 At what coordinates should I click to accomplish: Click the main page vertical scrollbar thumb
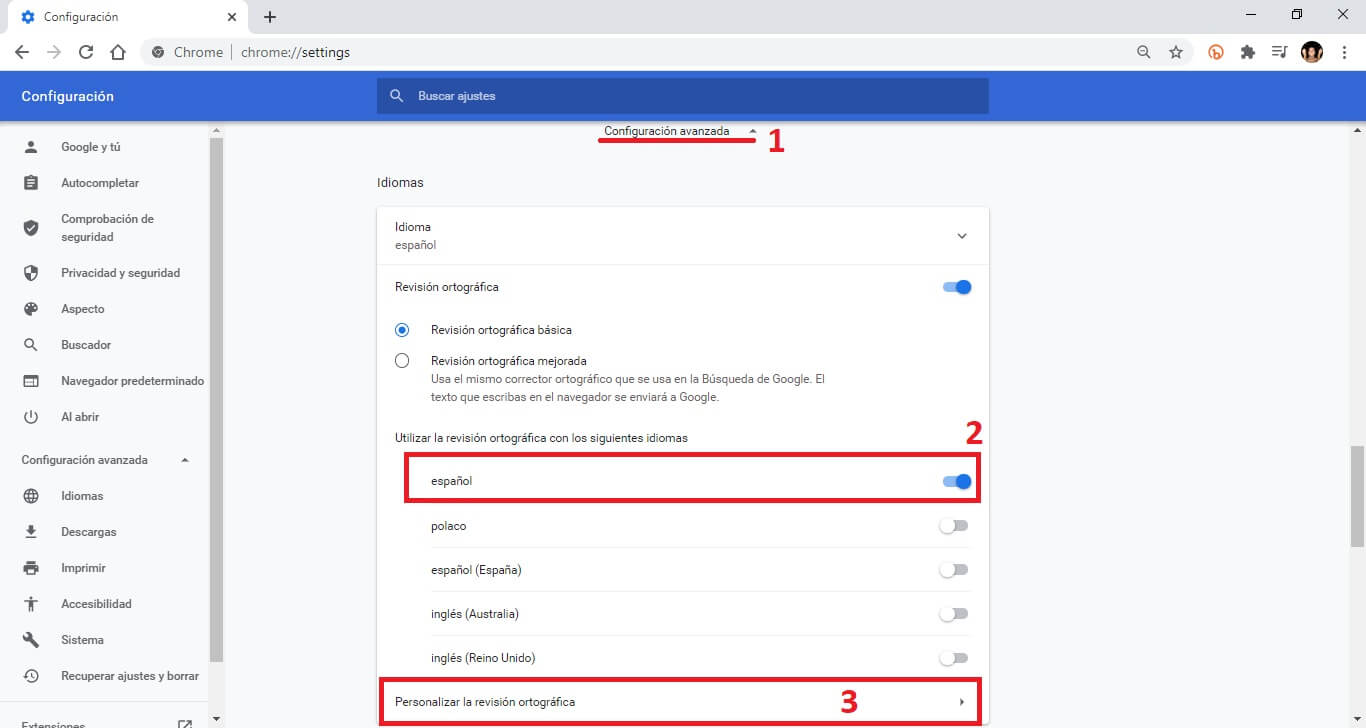[1357, 496]
